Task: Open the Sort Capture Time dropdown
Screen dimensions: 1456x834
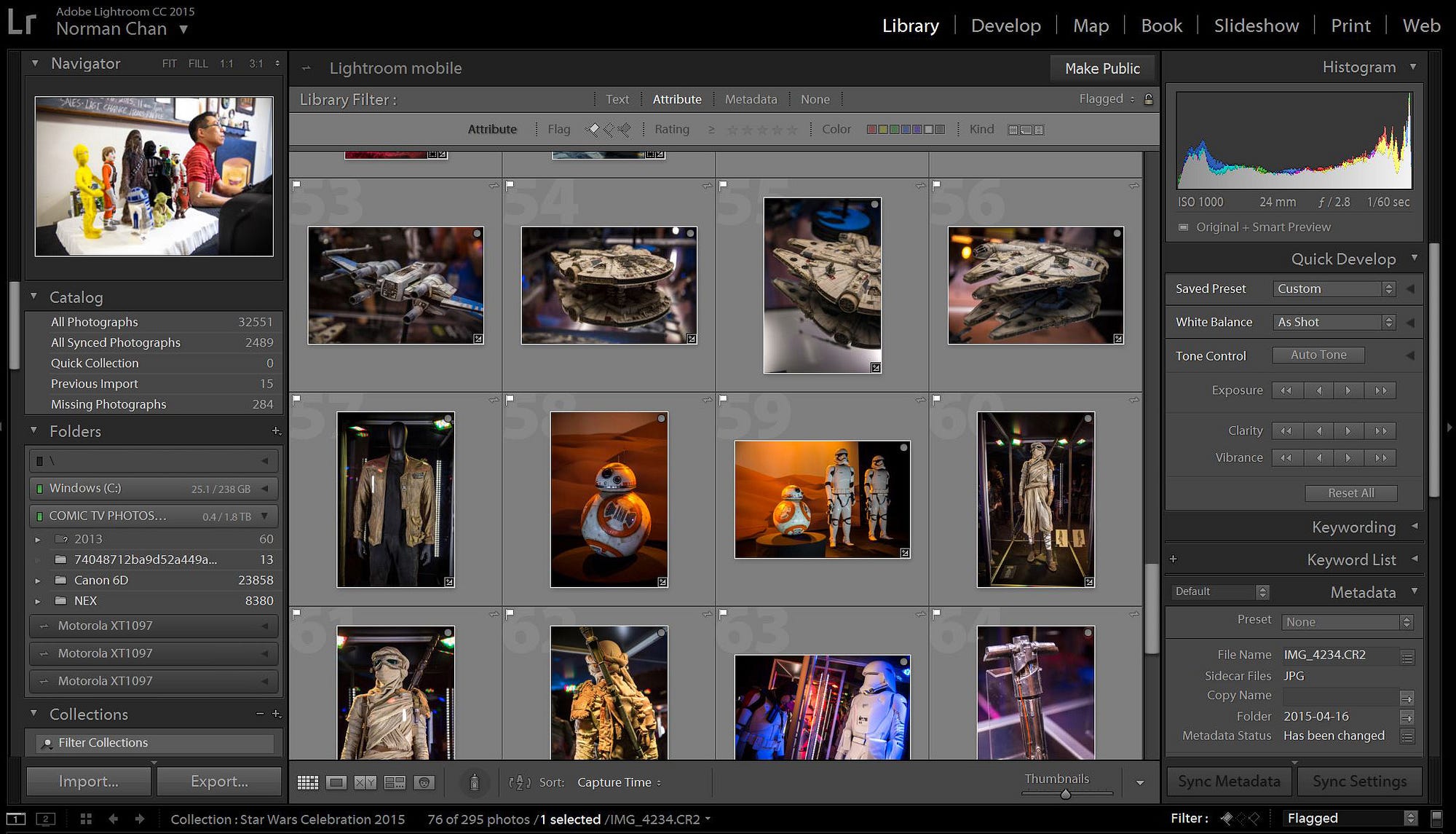Action: click(619, 782)
